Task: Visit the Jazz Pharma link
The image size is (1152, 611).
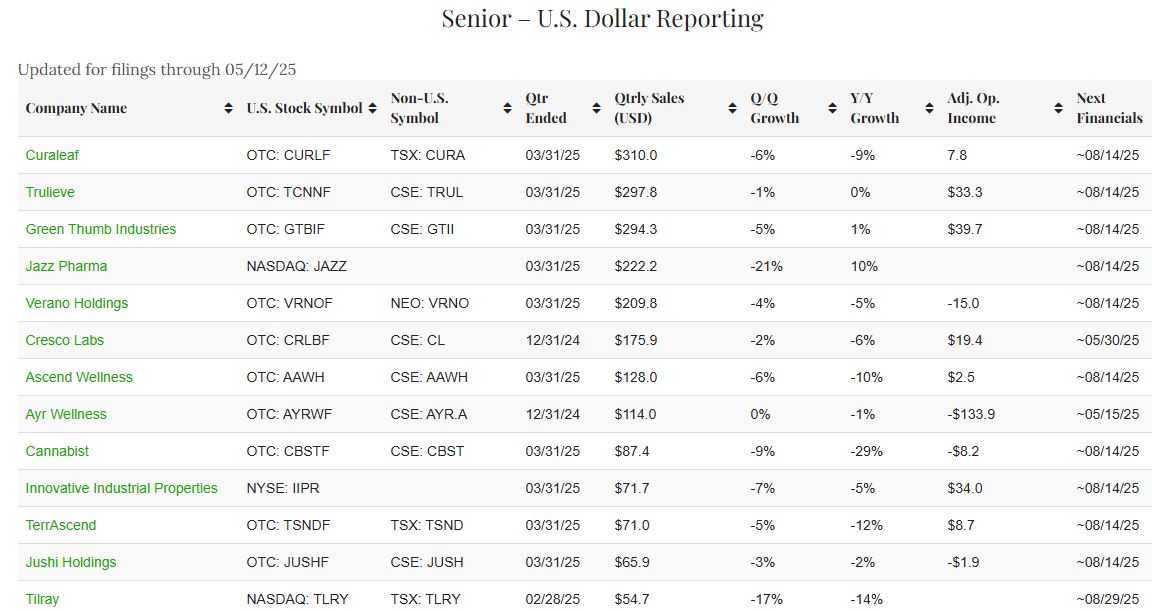Action: (66, 266)
